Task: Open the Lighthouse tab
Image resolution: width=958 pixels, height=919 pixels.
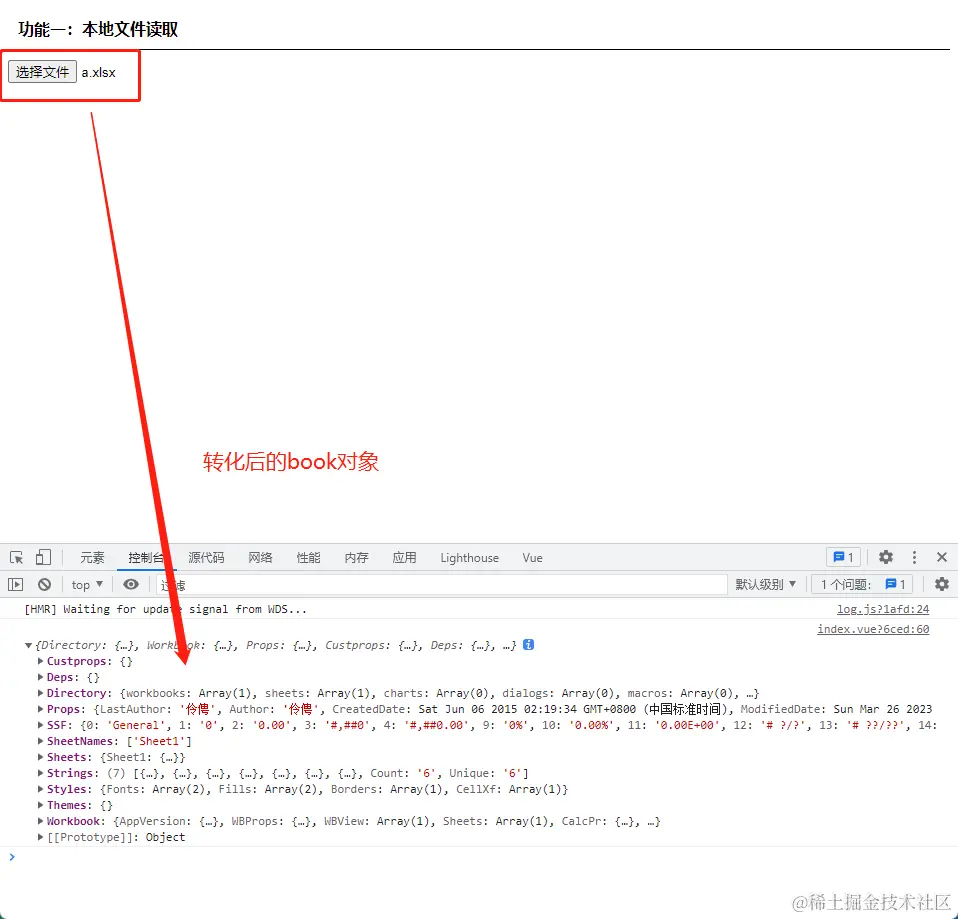Action: pos(469,557)
